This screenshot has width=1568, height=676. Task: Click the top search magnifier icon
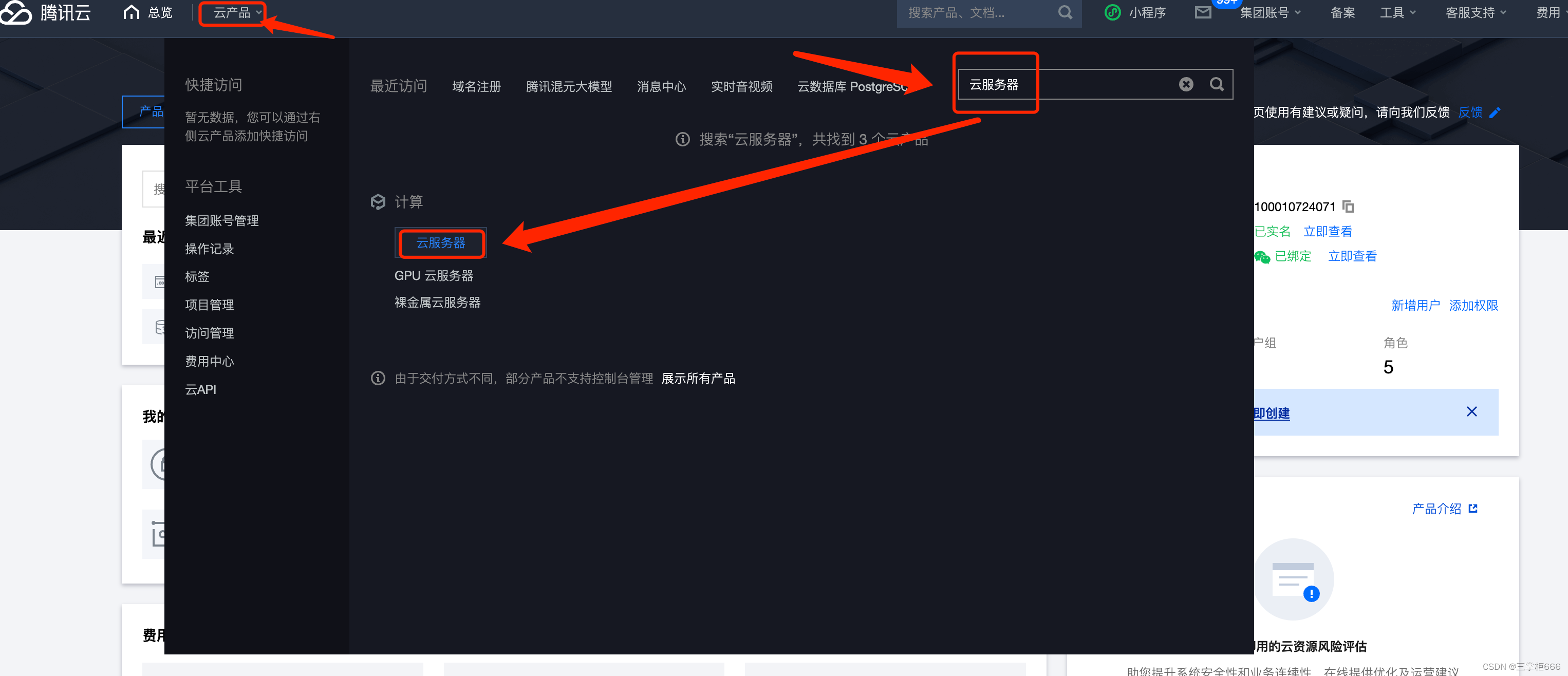coord(1065,12)
